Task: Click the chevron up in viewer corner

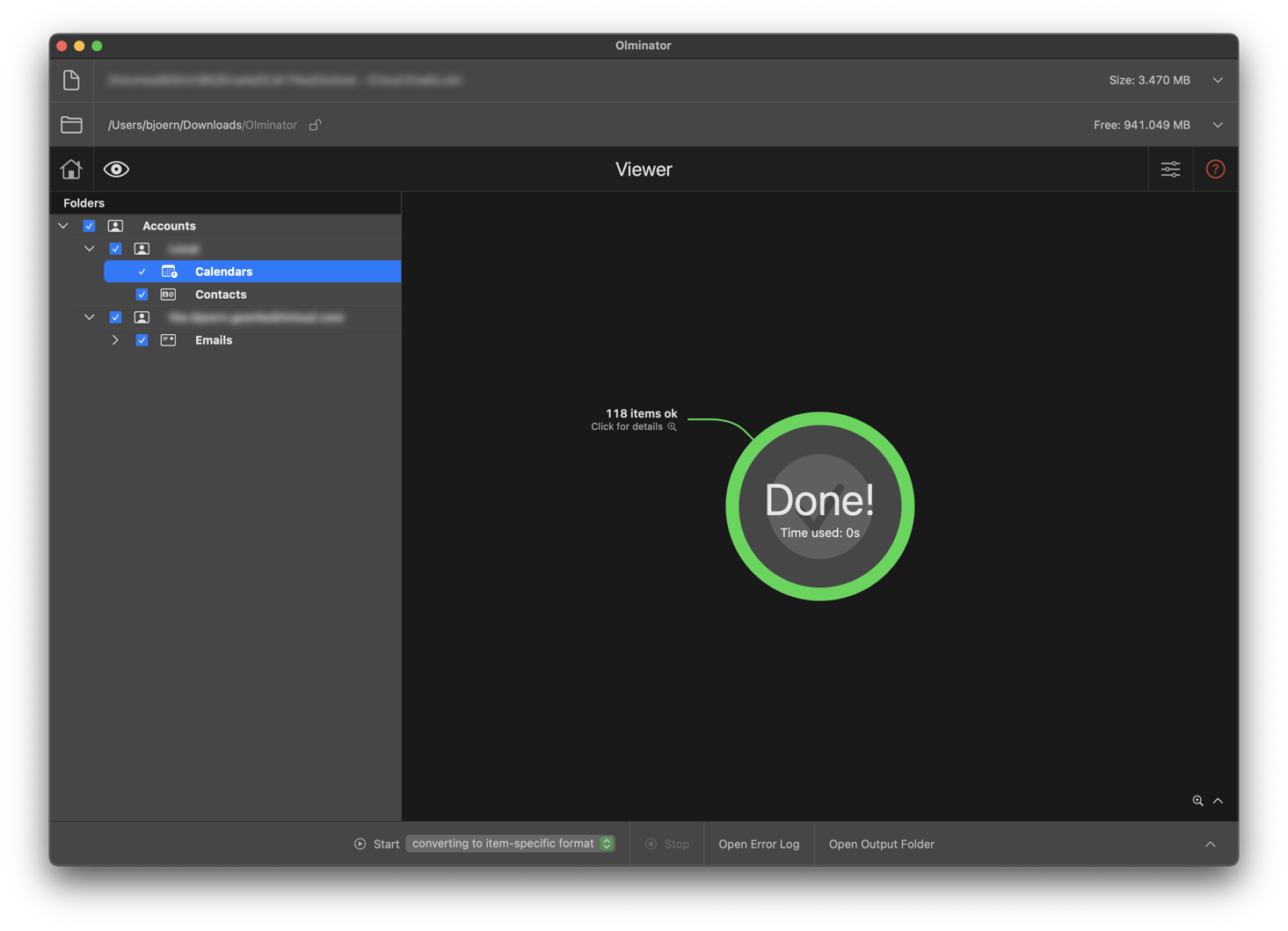Action: 1218,801
